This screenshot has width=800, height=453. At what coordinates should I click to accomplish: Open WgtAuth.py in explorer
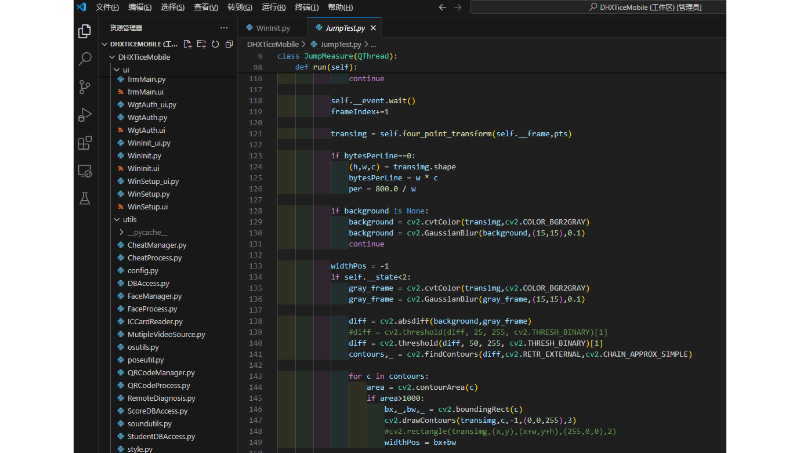(x=147, y=117)
